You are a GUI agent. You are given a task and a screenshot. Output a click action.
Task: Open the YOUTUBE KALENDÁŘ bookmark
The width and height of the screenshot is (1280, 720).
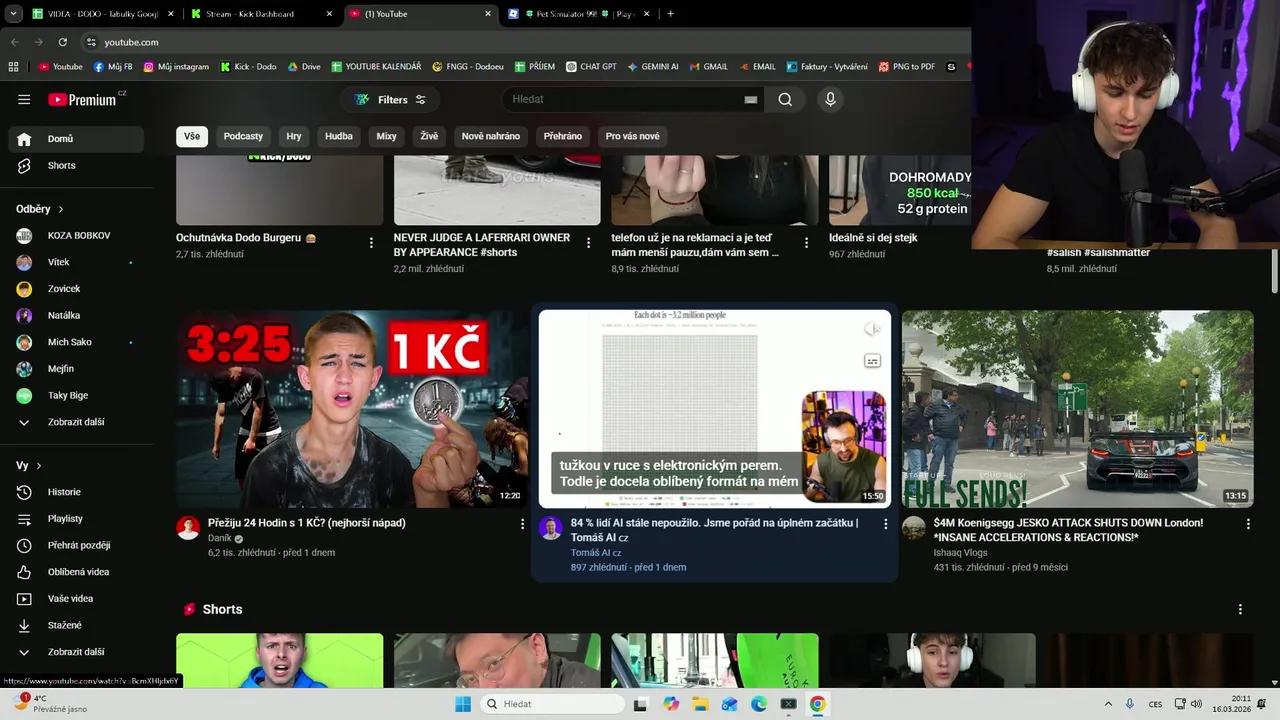[376, 67]
